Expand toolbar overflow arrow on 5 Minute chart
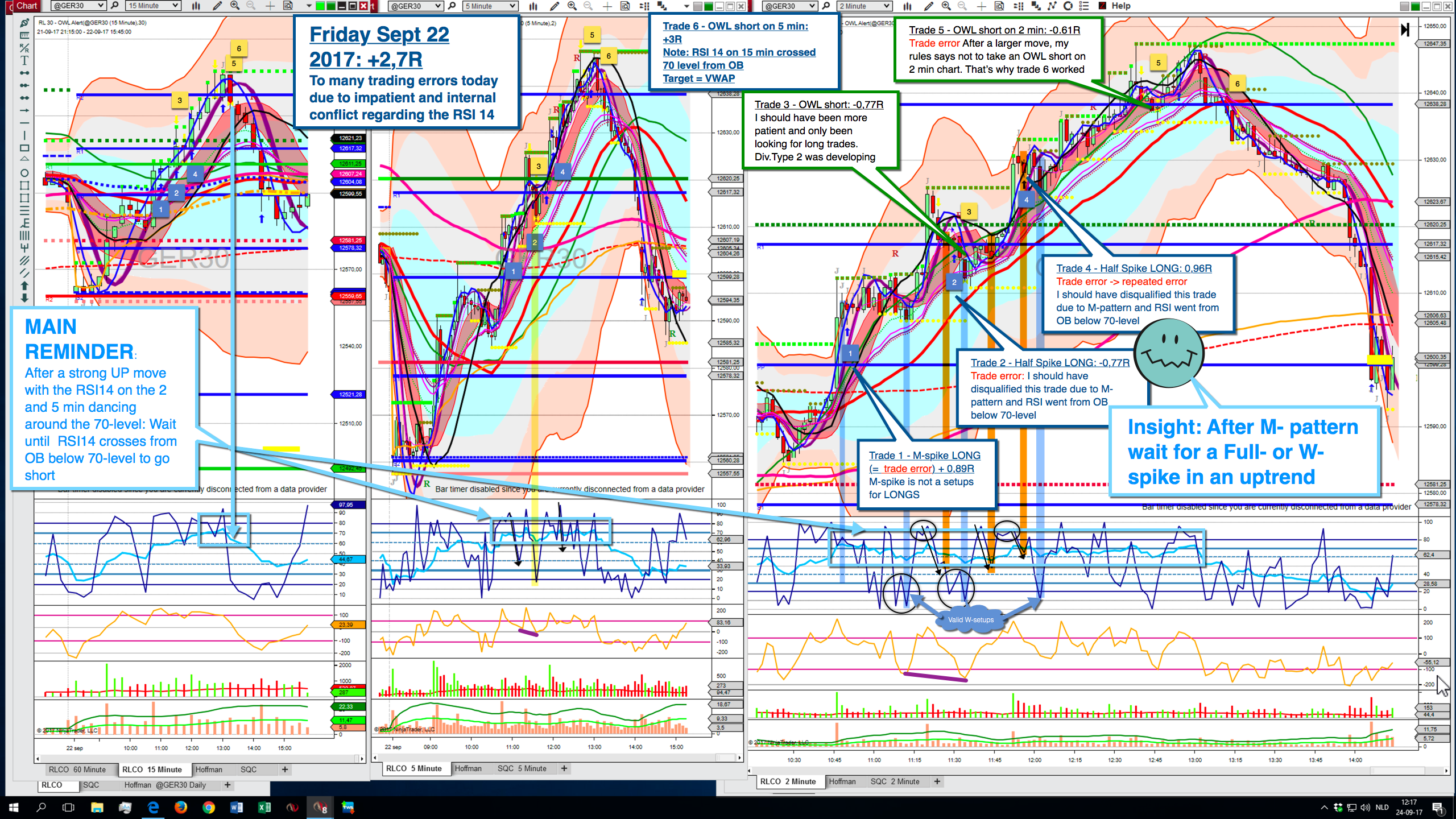 pyautogui.click(x=686, y=6)
